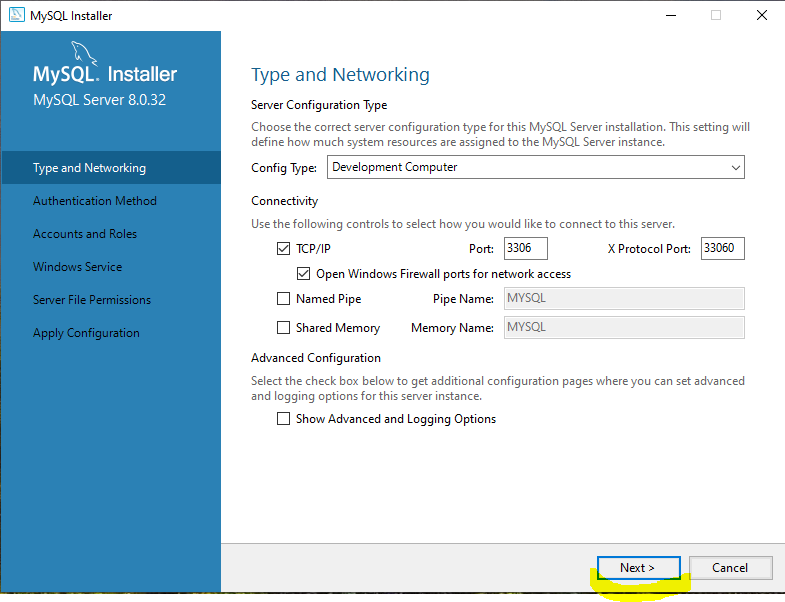Click the MySQL Installer title bar icon
The width and height of the screenshot is (785, 602).
tap(17, 15)
